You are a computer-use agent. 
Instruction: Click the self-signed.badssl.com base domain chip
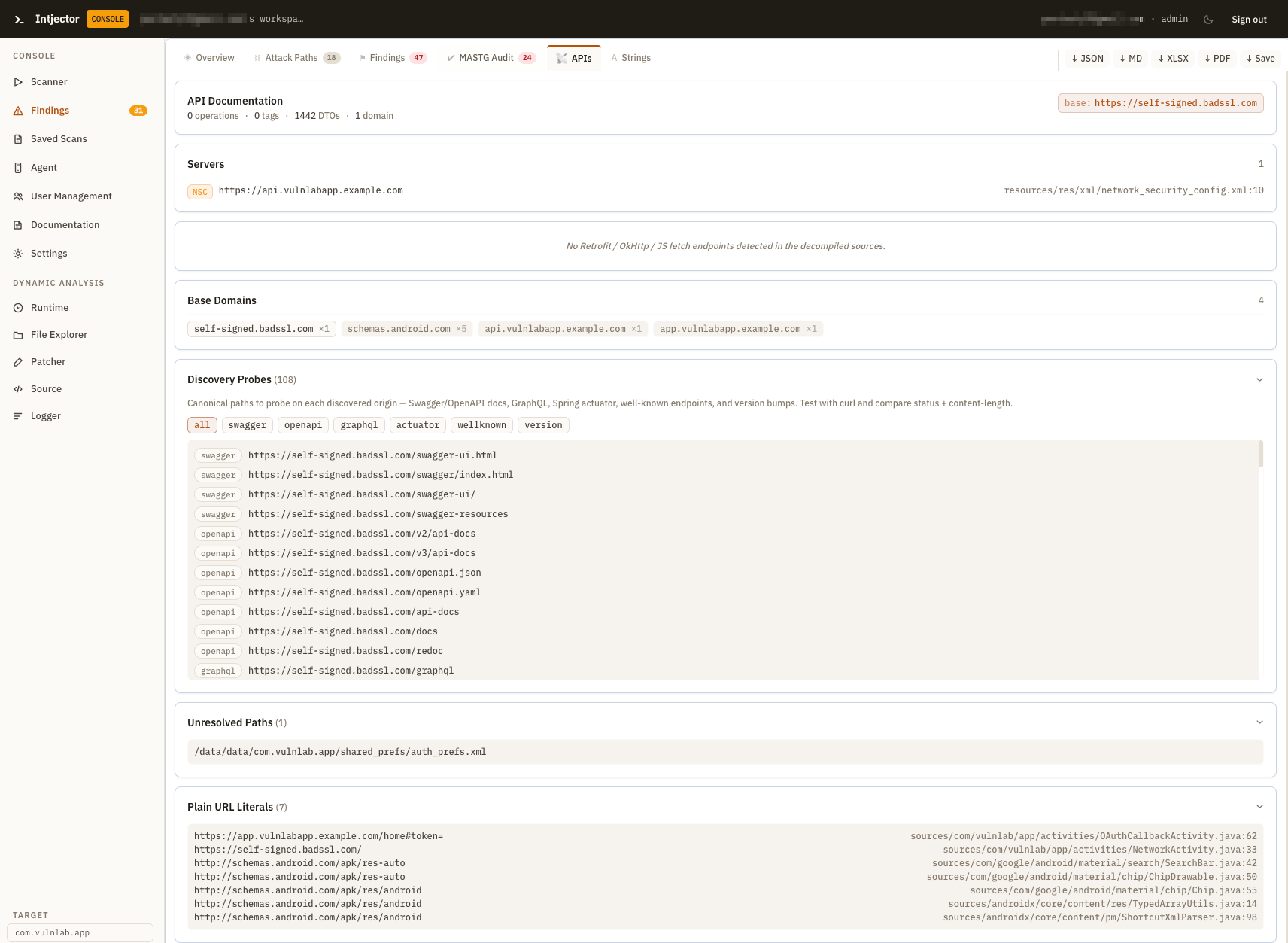point(261,329)
